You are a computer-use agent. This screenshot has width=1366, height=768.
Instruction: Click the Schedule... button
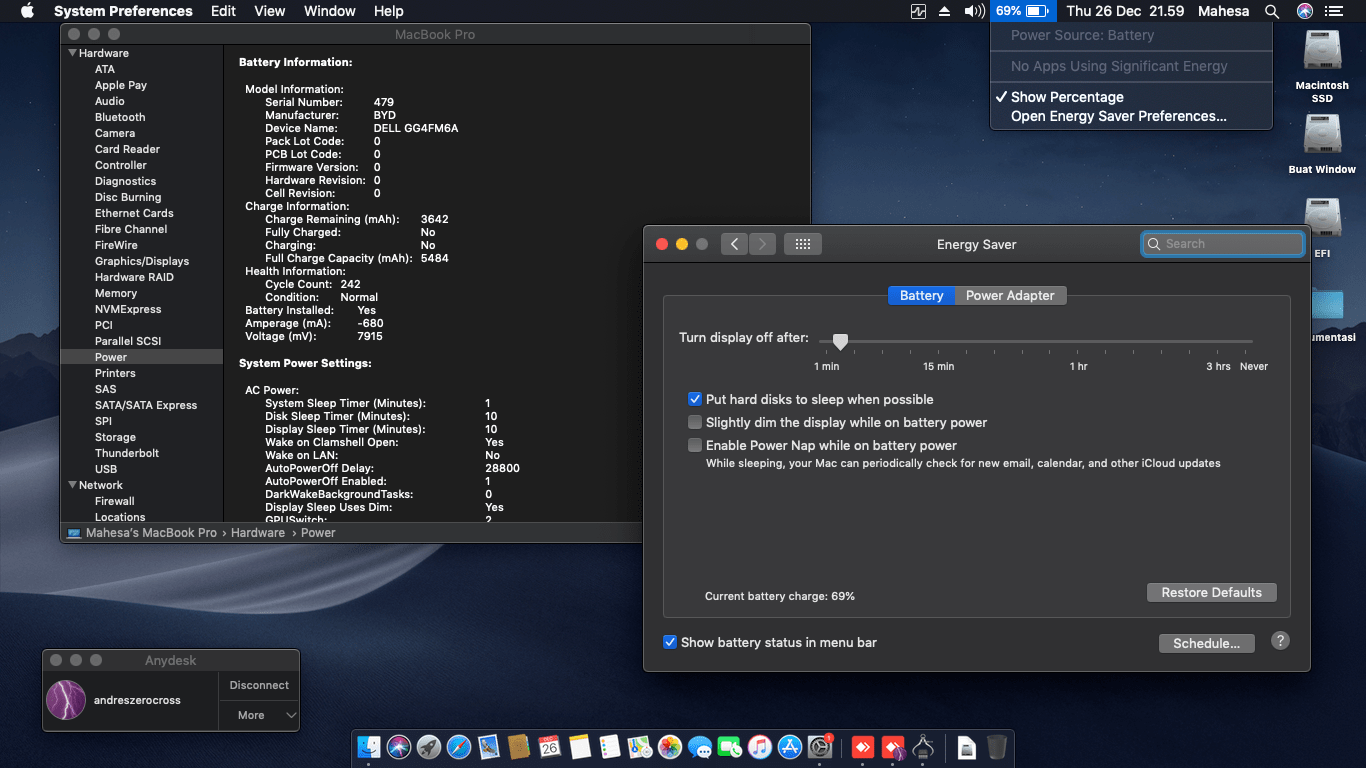coord(1206,643)
